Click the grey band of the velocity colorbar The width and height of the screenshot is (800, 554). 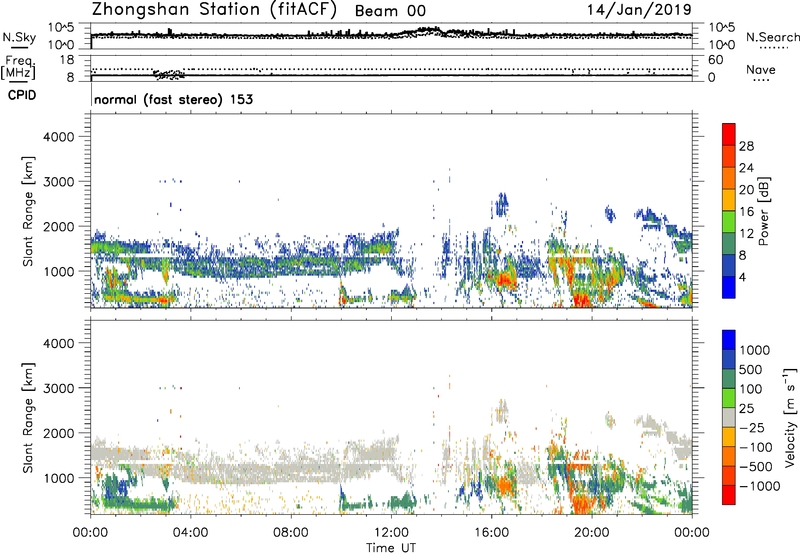pos(729,417)
